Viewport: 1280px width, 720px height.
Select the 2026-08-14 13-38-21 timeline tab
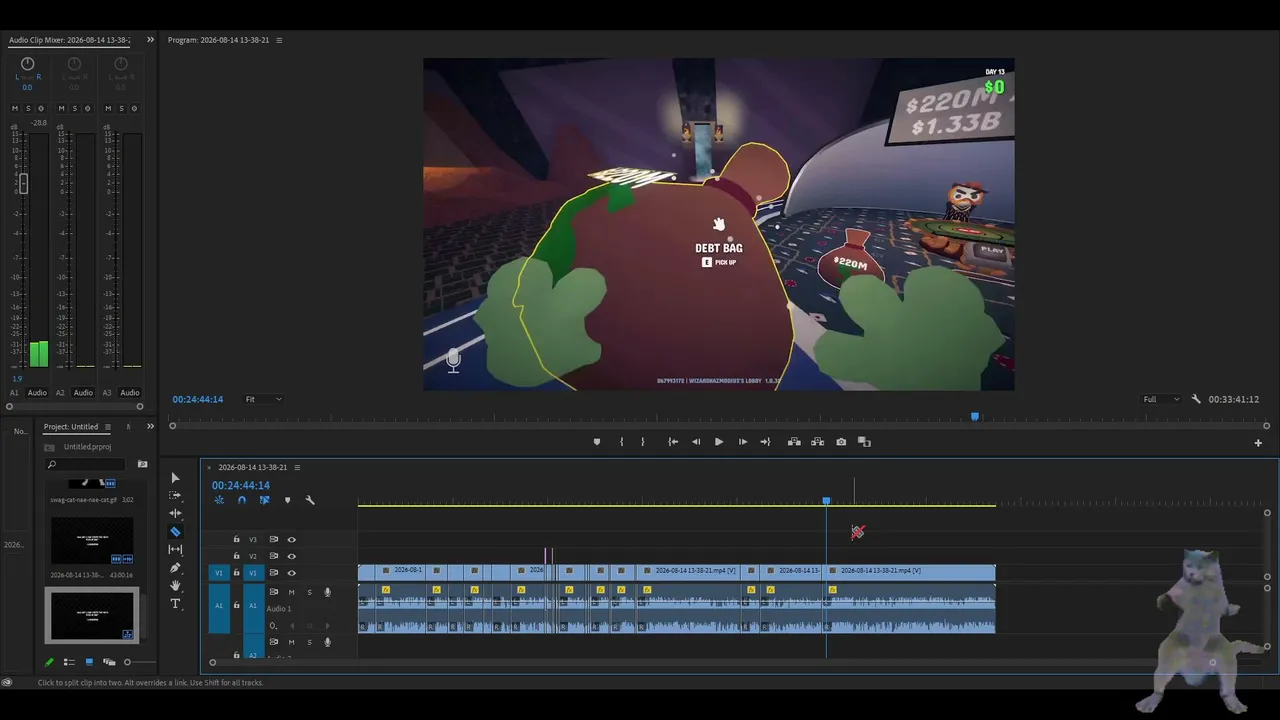coord(253,467)
